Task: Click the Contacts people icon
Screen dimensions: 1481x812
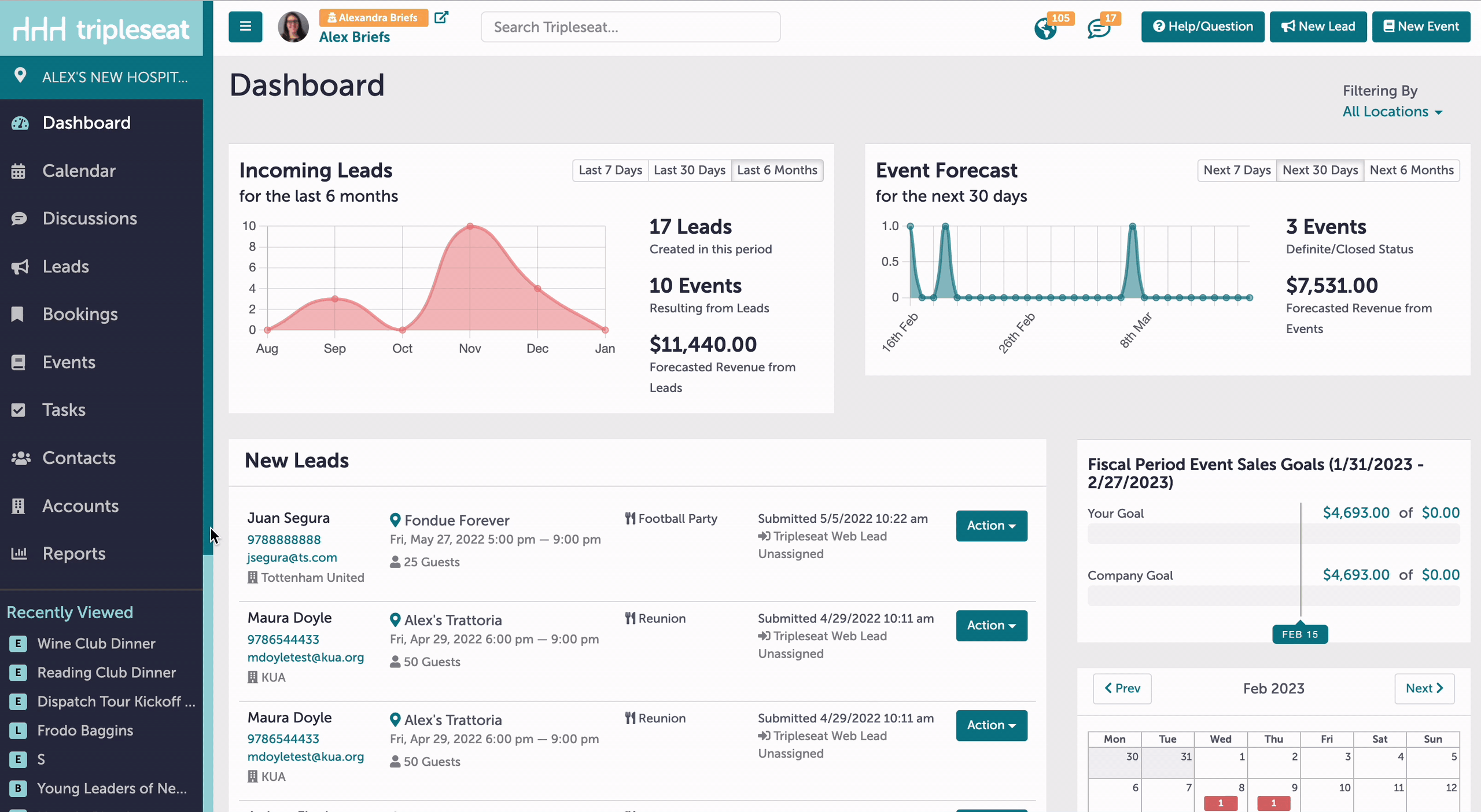Action: [20, 458]
